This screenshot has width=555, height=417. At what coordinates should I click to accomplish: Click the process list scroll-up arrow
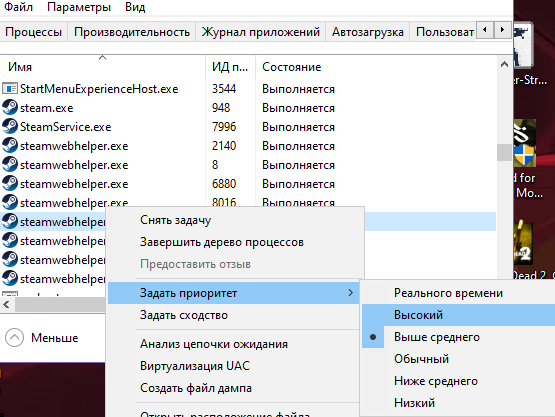click(x=504, y=64)
